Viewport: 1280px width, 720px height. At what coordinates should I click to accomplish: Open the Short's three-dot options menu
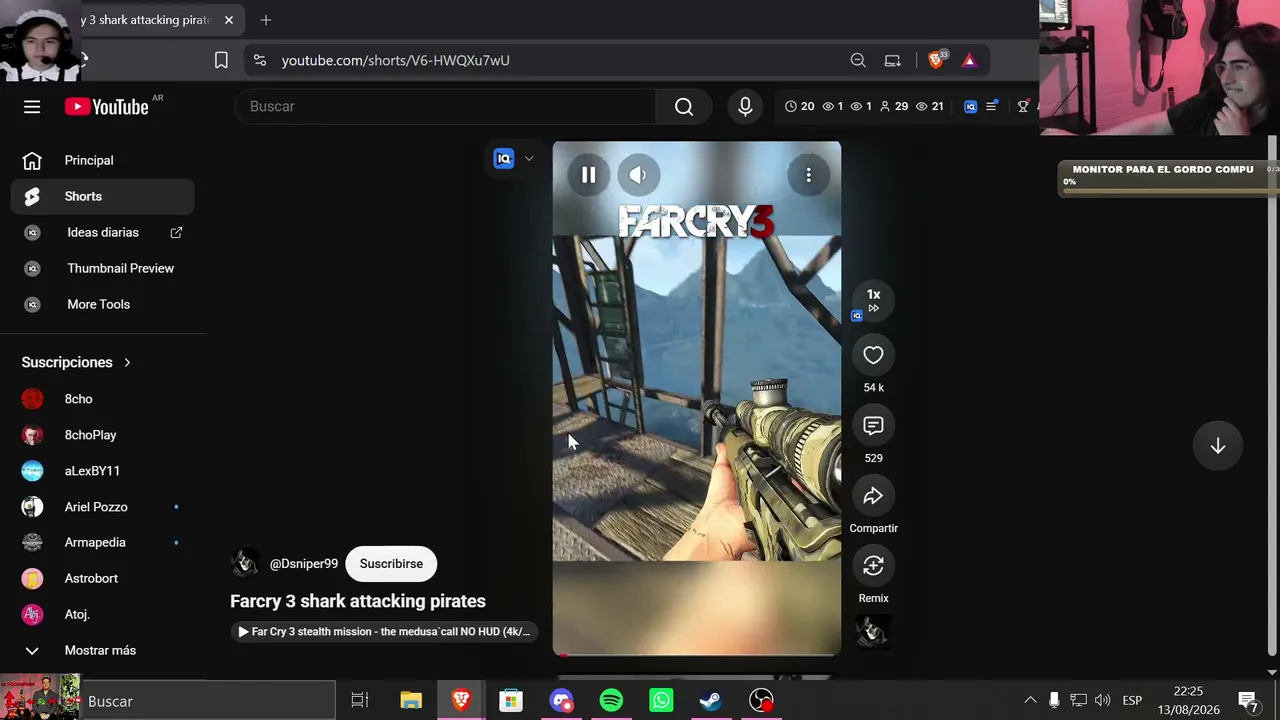808,175
